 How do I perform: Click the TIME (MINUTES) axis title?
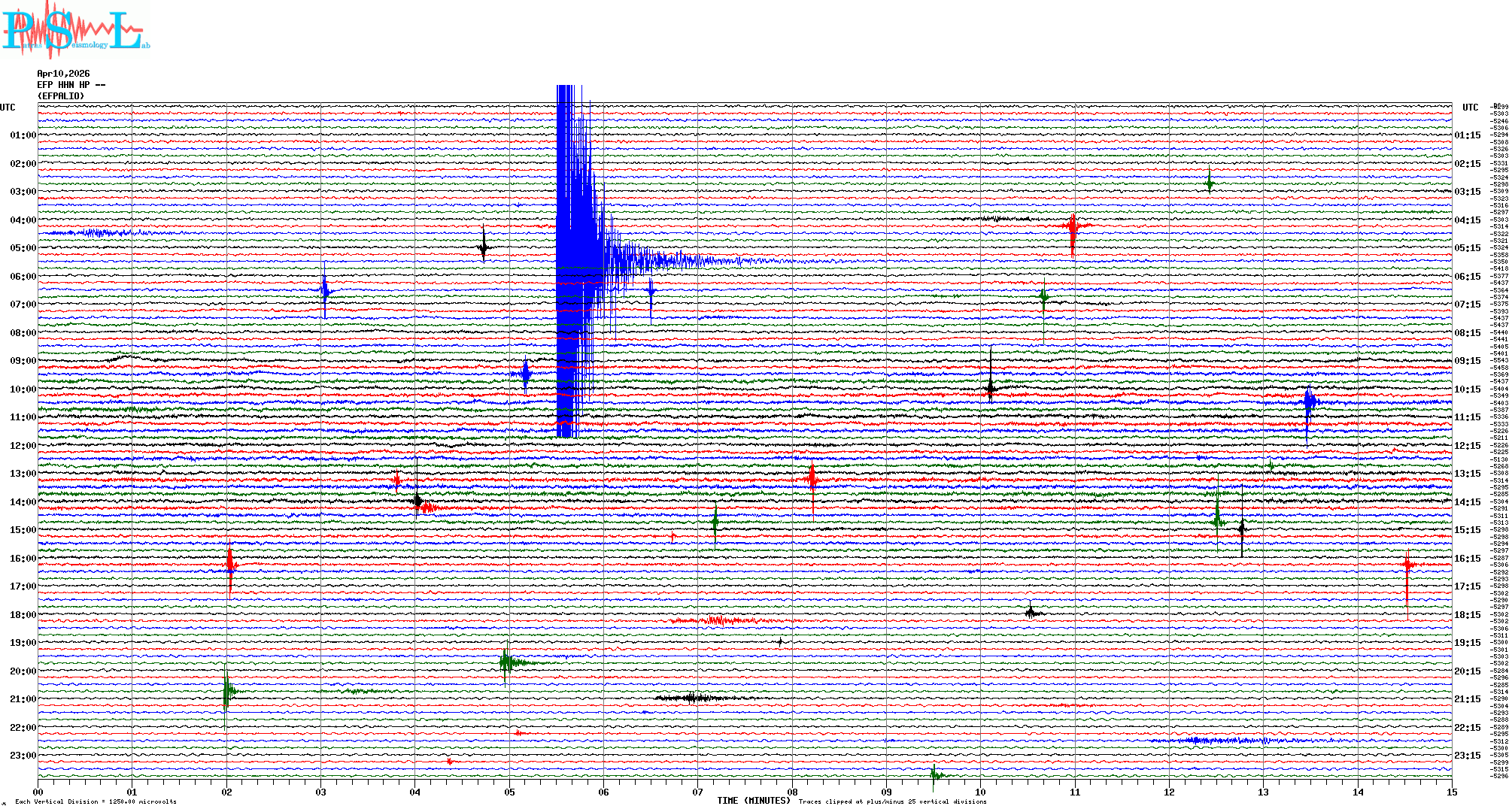[x=753, y=801]
